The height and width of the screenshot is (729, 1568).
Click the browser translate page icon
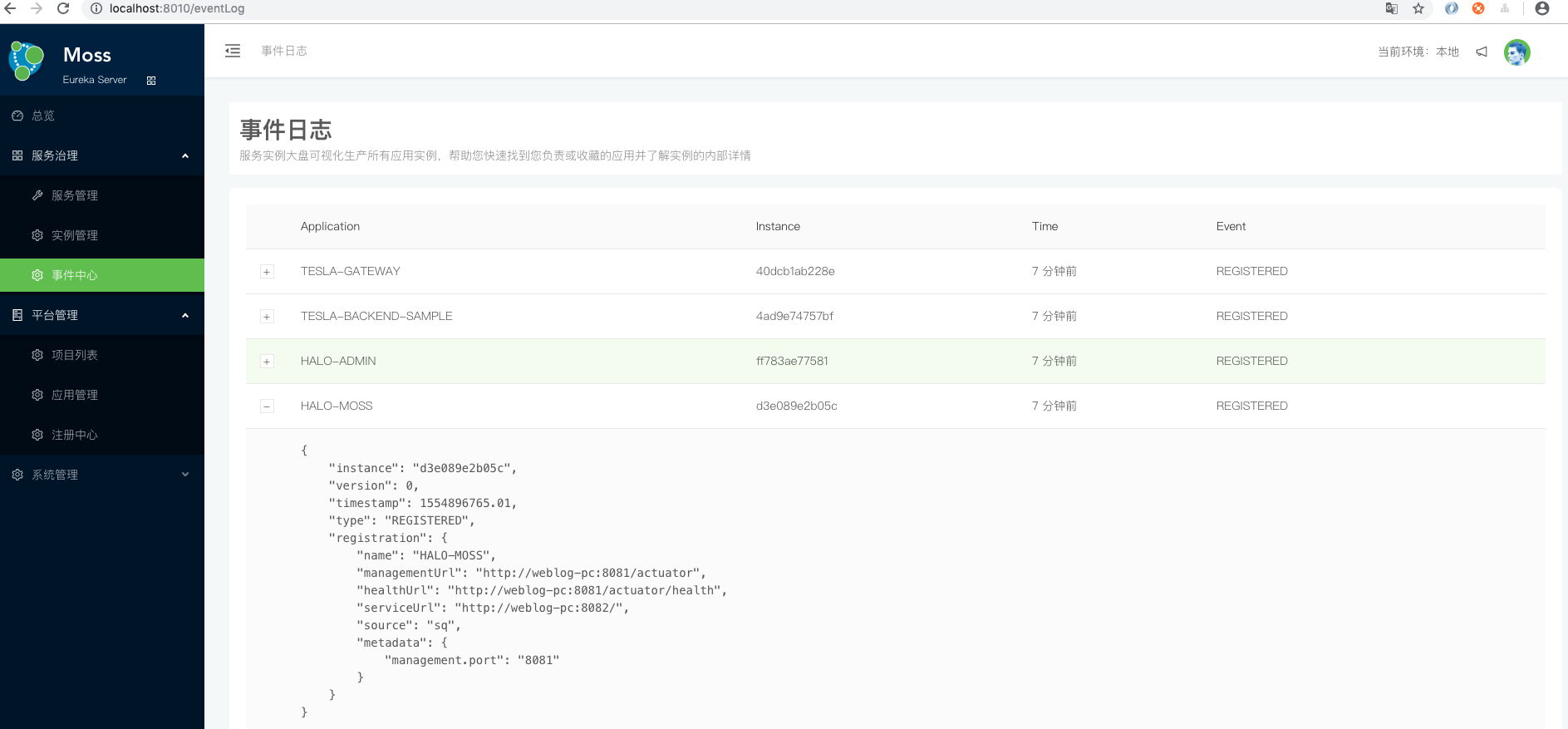[x=1392, y=8]
